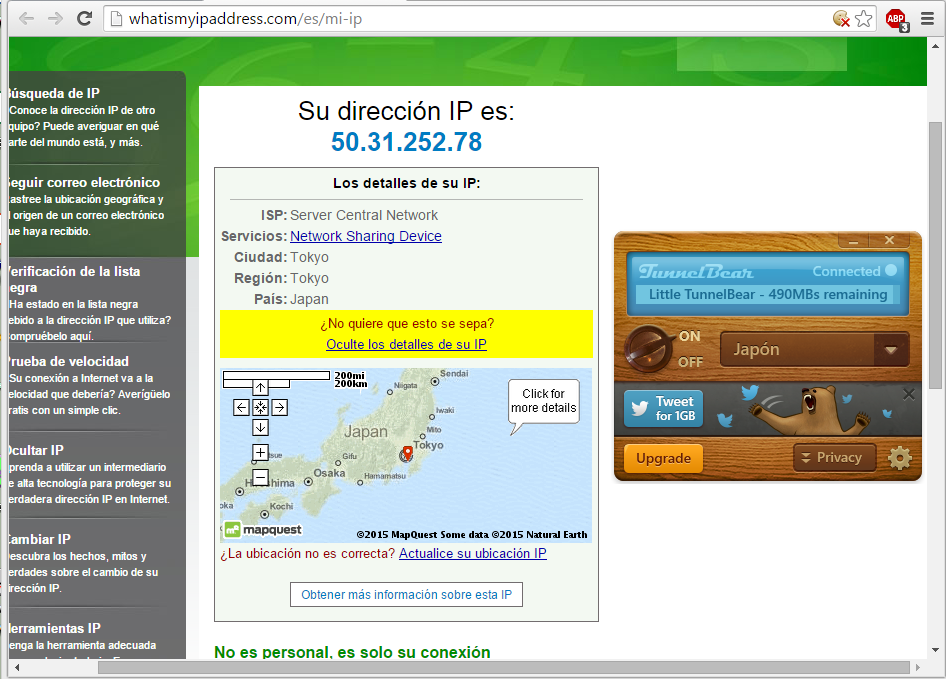Bookmark page with star icon
946x679 pixels.
[x=864, y=19]
